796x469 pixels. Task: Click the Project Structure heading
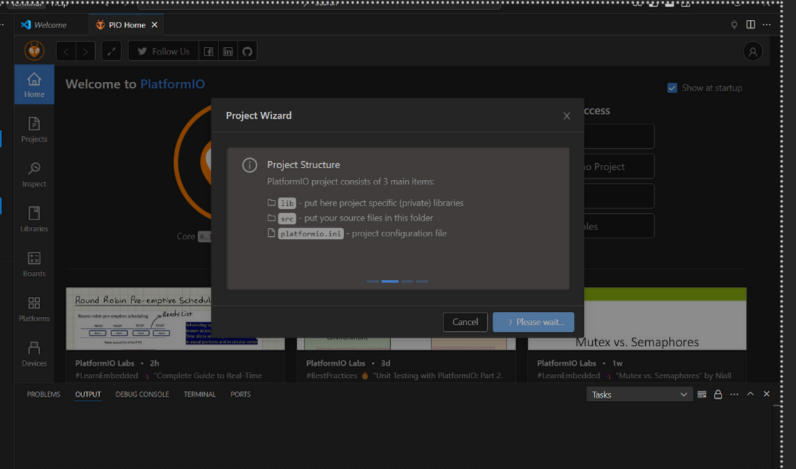[x=304, y=164]
